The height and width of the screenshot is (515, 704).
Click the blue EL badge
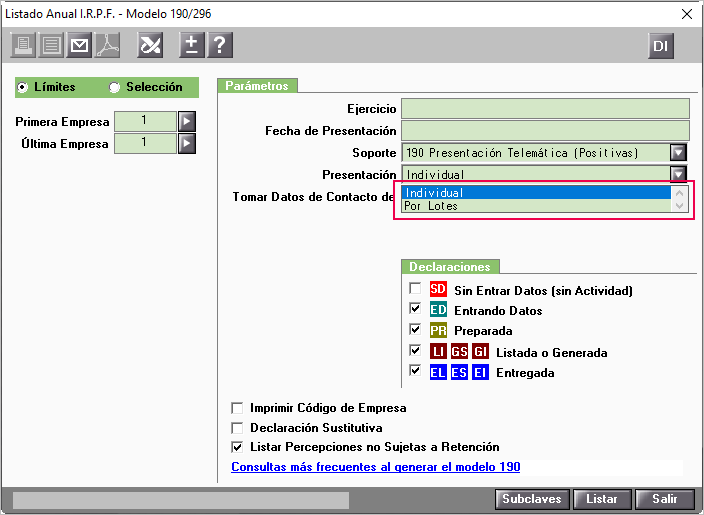coord(438,372)
